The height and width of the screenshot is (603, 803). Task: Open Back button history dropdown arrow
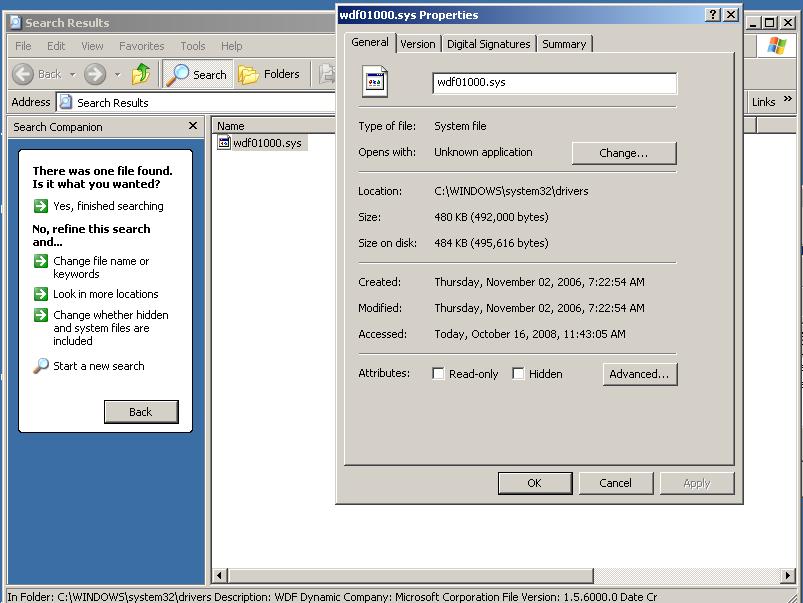[x=73, y=75]
